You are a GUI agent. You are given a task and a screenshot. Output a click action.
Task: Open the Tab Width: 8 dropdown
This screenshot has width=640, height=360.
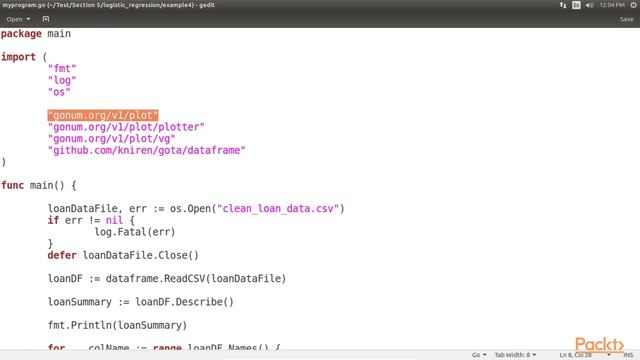coord(515,355)
